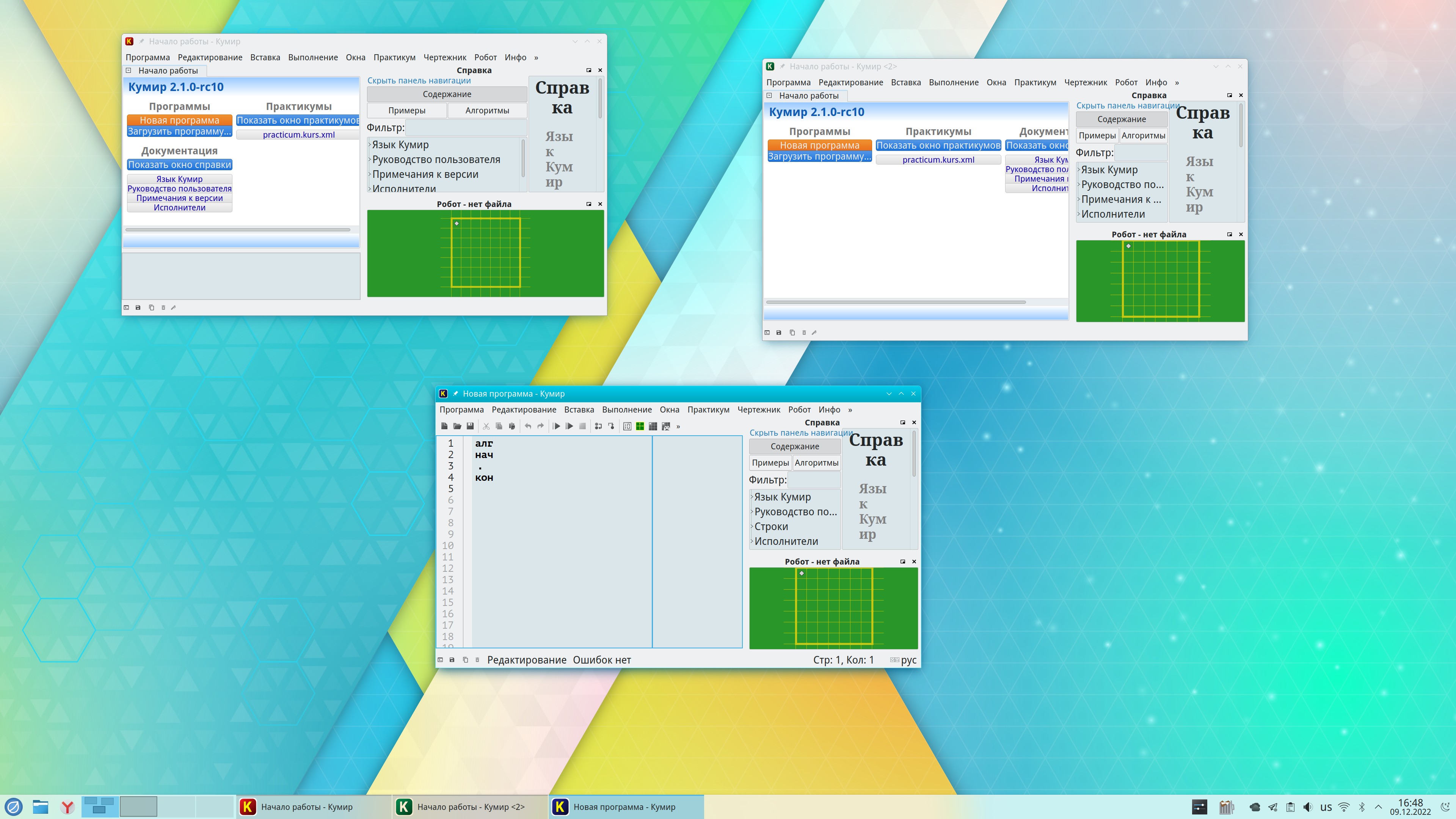
Task: Click the step-over execution toolbar icon
Action: click(x=598, y=426)
